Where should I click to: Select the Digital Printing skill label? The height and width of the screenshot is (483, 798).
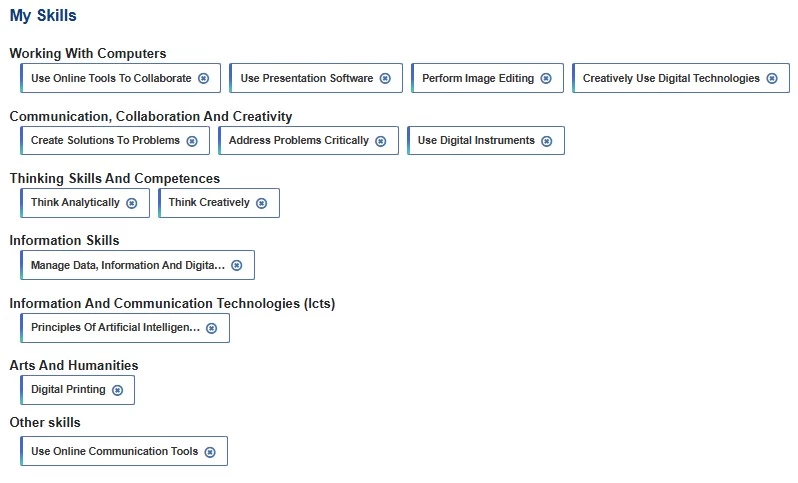68,389
